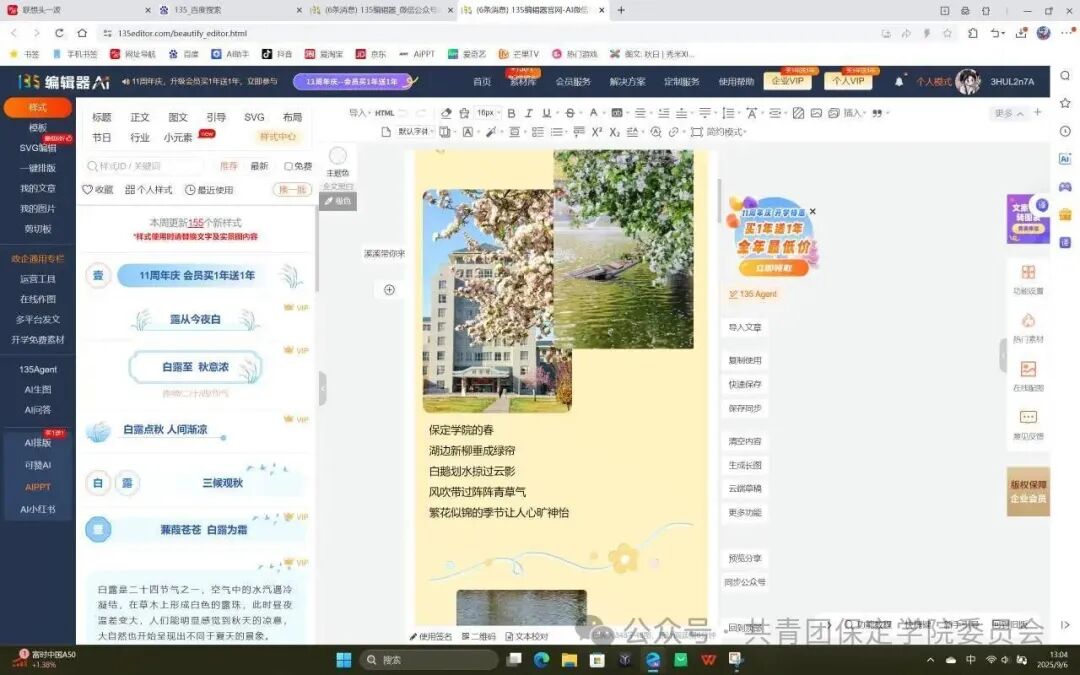
Task: Click the 功能设置 grid icon
Action: [x=1028, y=273]
